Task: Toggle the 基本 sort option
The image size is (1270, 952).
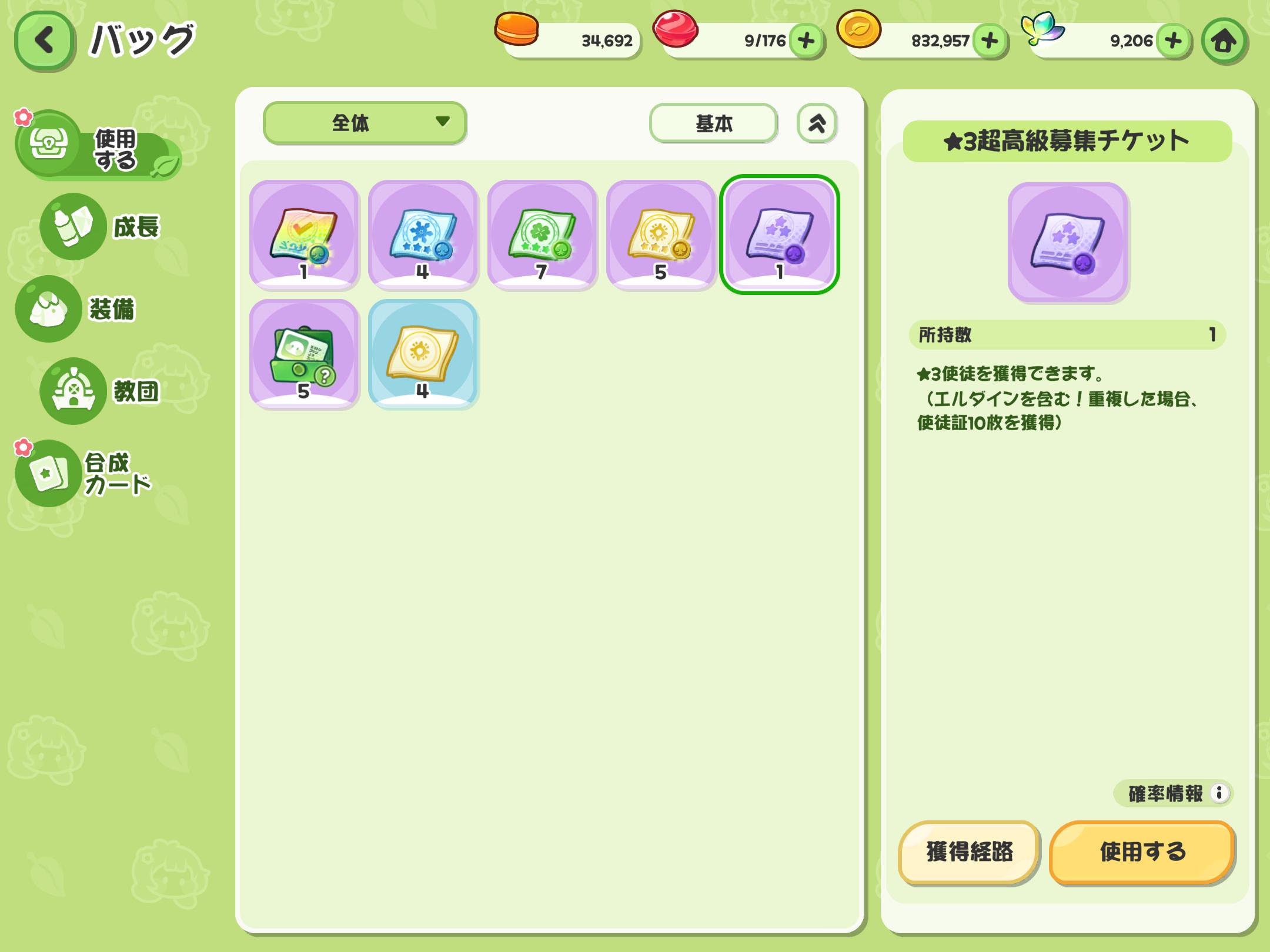Action: [x=713, y=123]
